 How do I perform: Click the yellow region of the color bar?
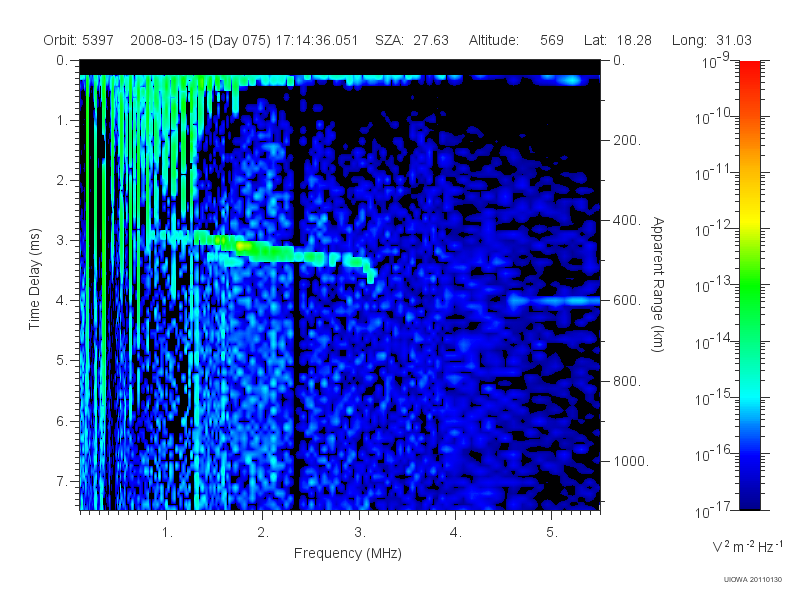click(749, 217)
